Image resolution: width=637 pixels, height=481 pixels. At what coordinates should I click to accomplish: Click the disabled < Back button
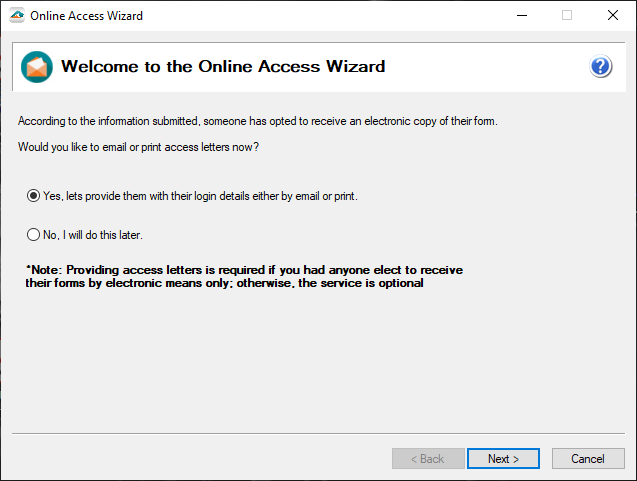(x=428, y=459)
